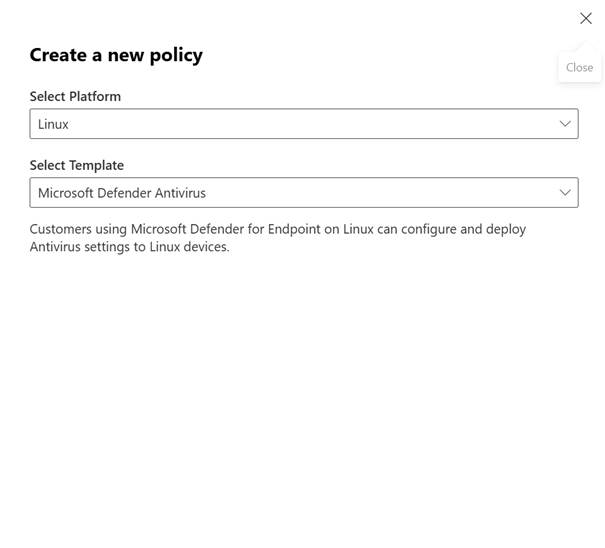This screenshot has width=605, height=548.
Task: Click the X icon at top right
Action: click(586, 18)
